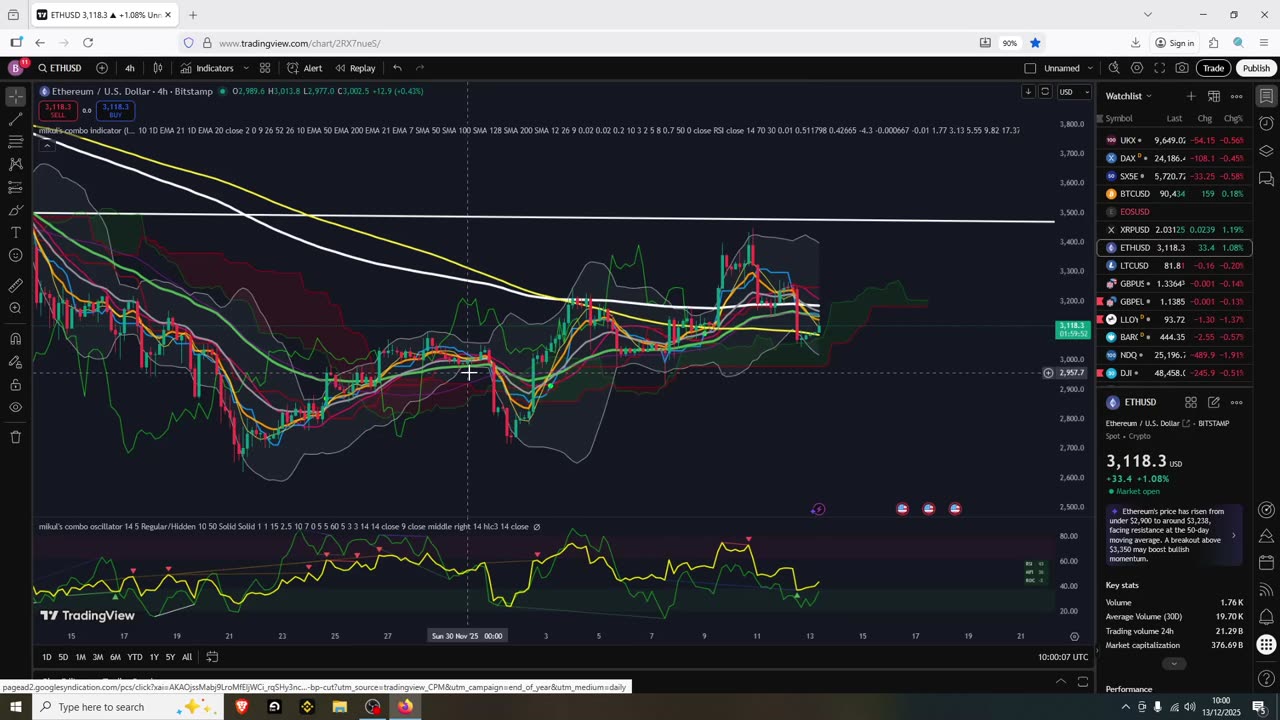
Task: Select XRPUSD watchlist row
Action: point(1174,230)
